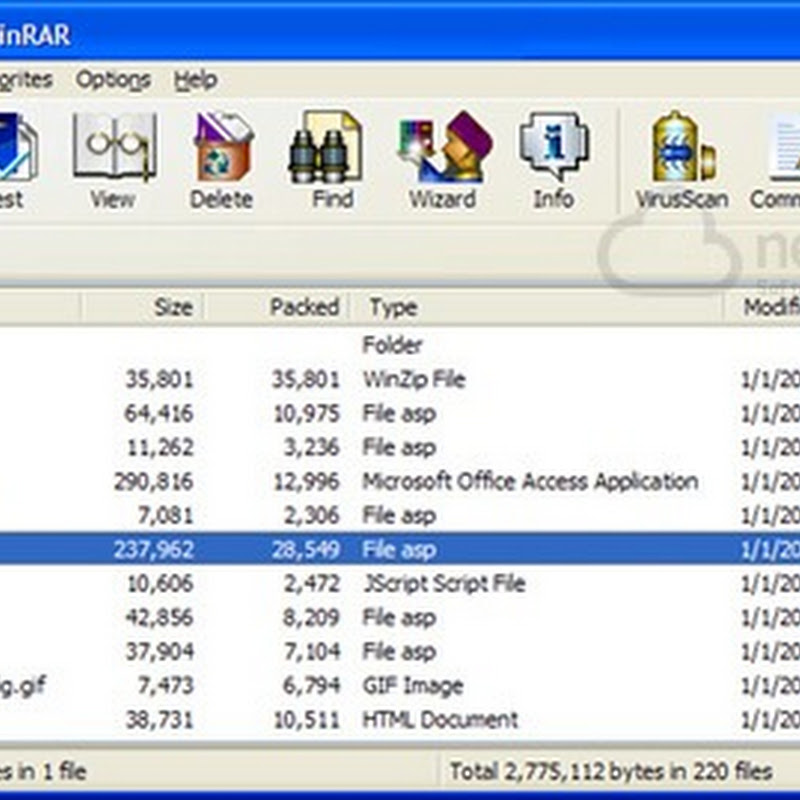Select File asp in the 11,262 row
800x800 pixels.
point(399,447)
